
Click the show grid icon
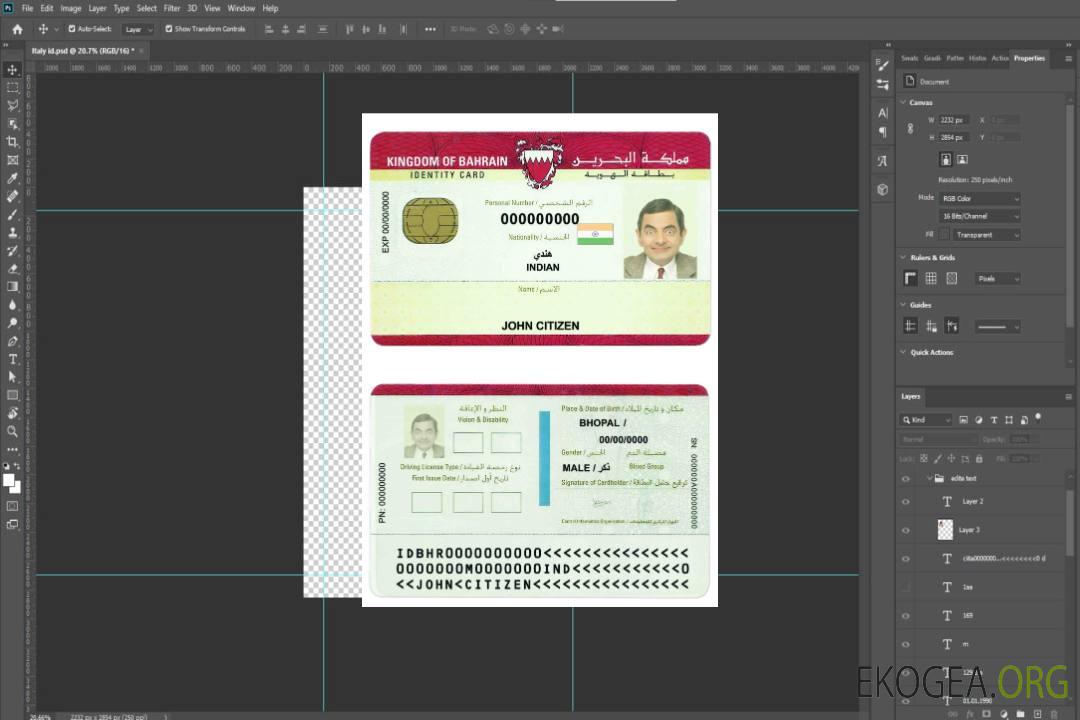coord(931,278)
